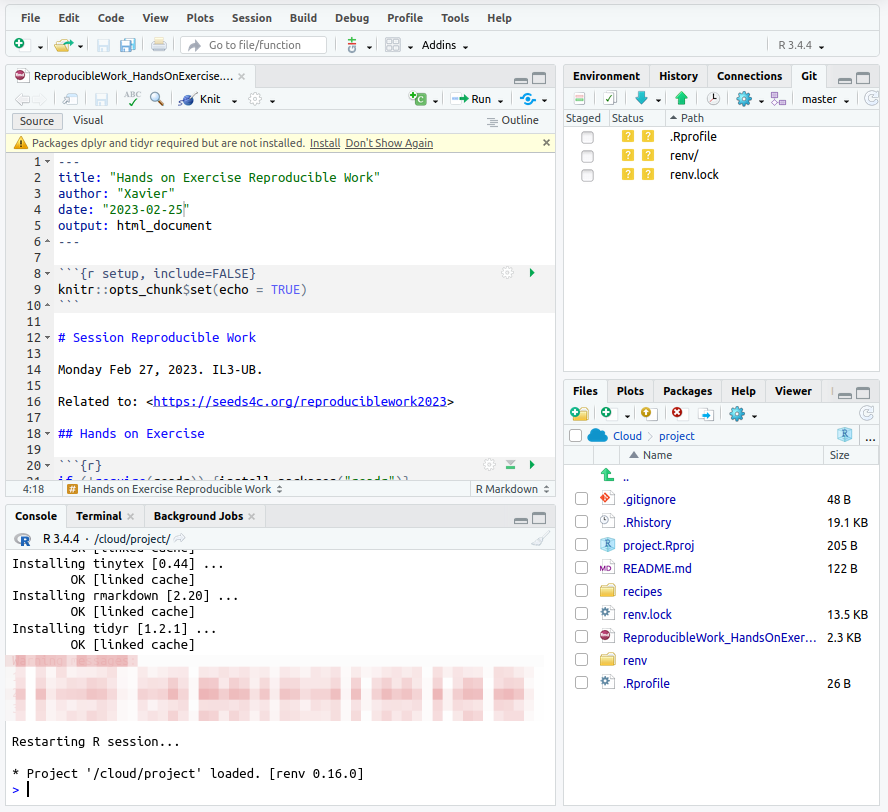Stage the renv.lock file checkbox
The image size is (888, 812).
(x=587, y=176)
